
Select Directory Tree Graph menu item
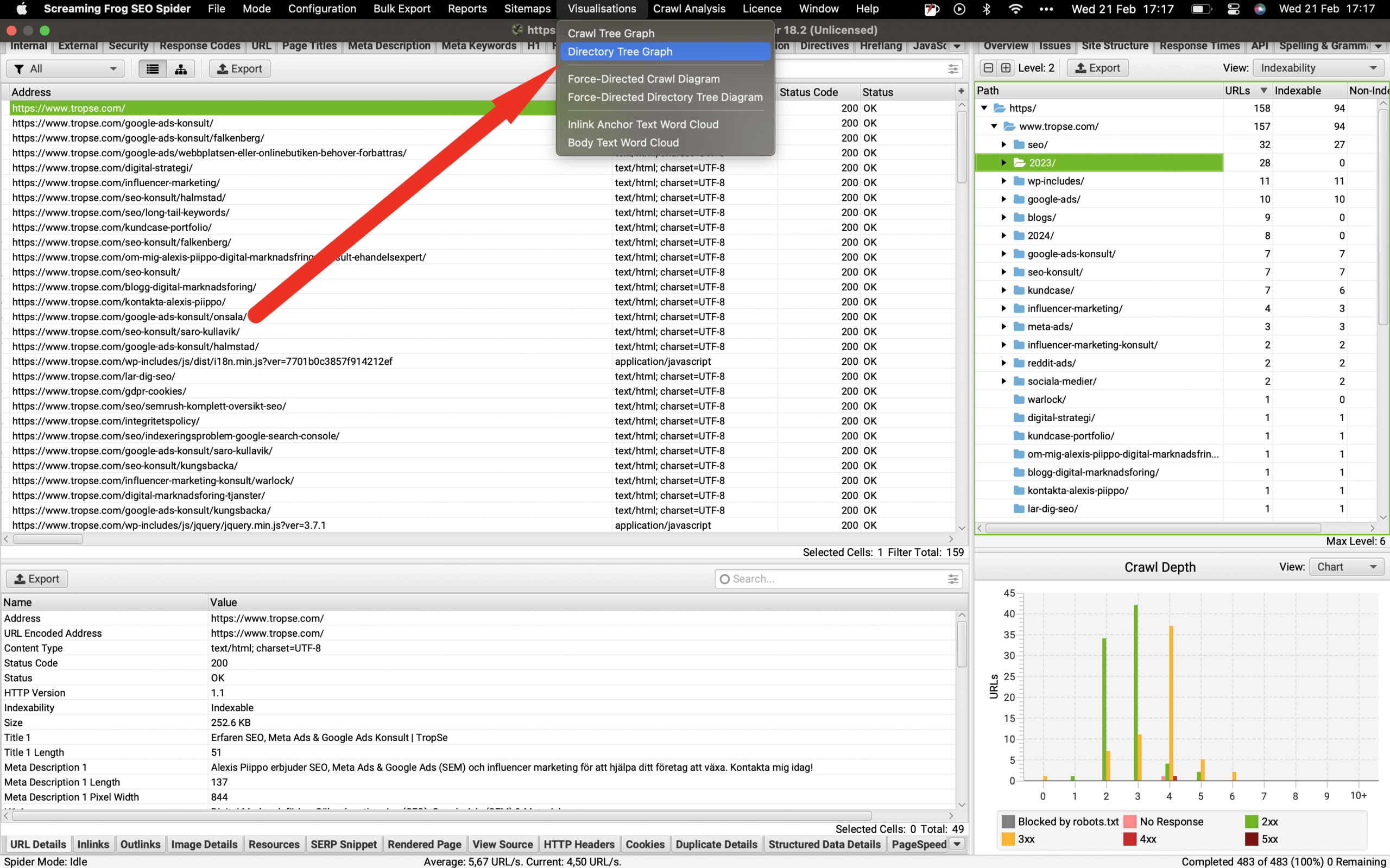coord(665,52)
